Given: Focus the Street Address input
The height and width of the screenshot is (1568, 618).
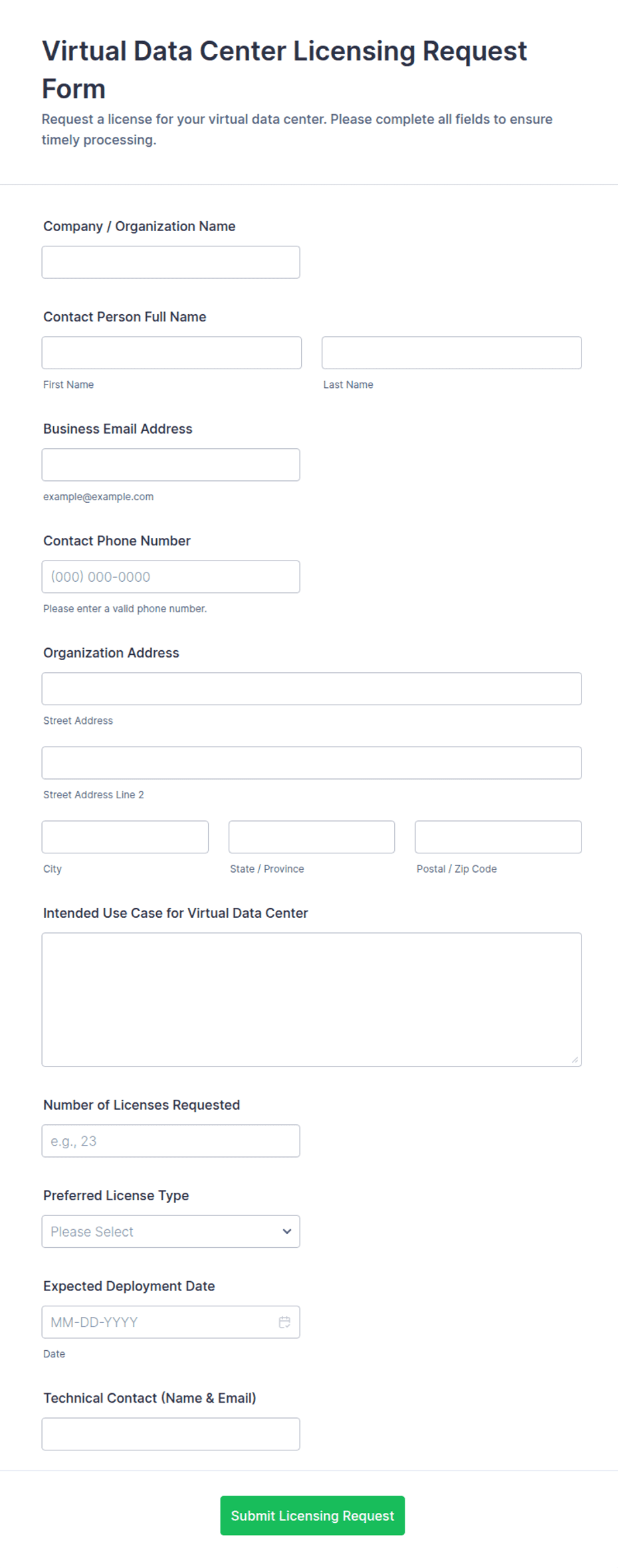Looking at the screenshot, I should coord(312,689).
